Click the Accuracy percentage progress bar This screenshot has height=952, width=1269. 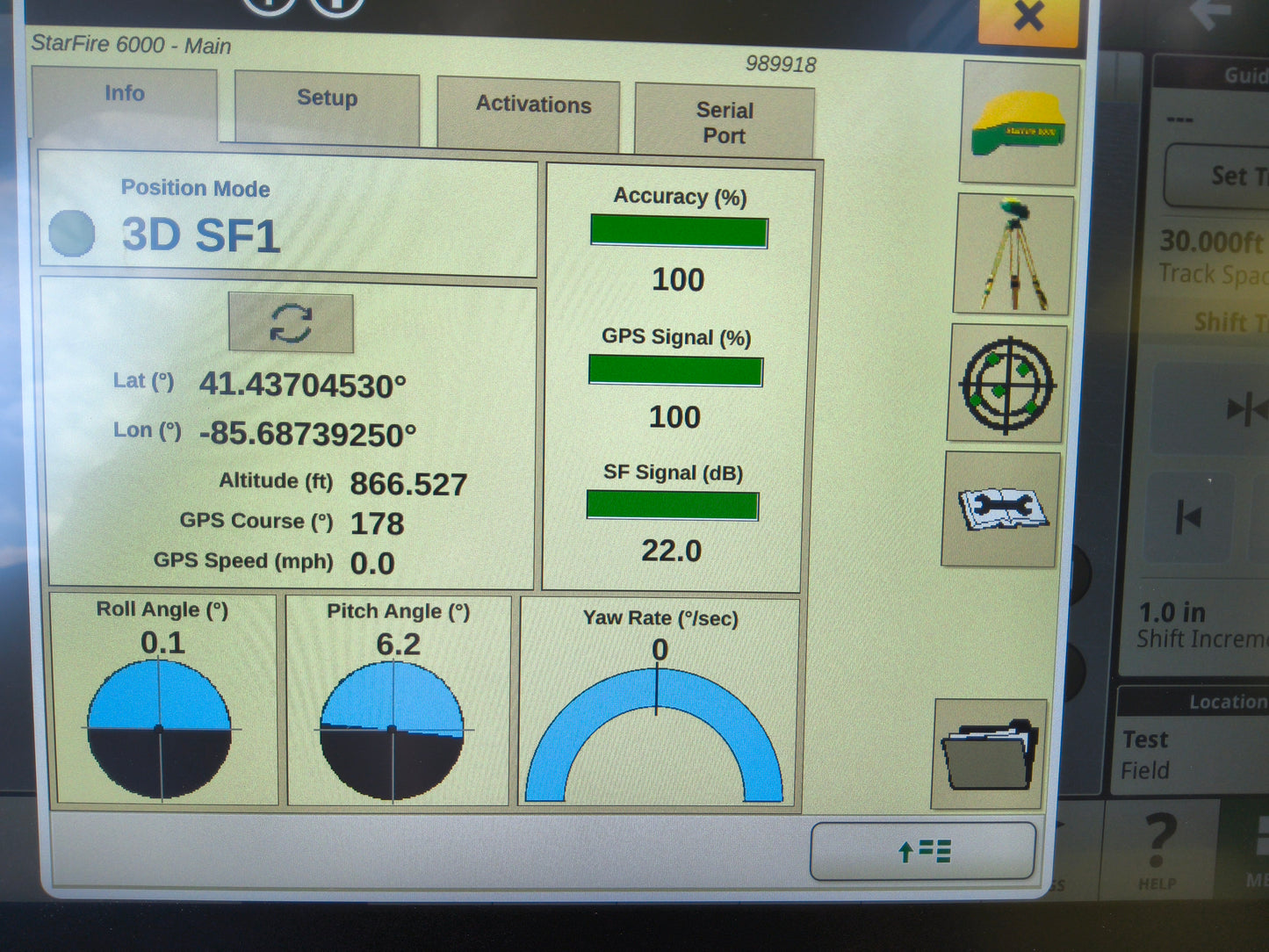click(679, 232)
